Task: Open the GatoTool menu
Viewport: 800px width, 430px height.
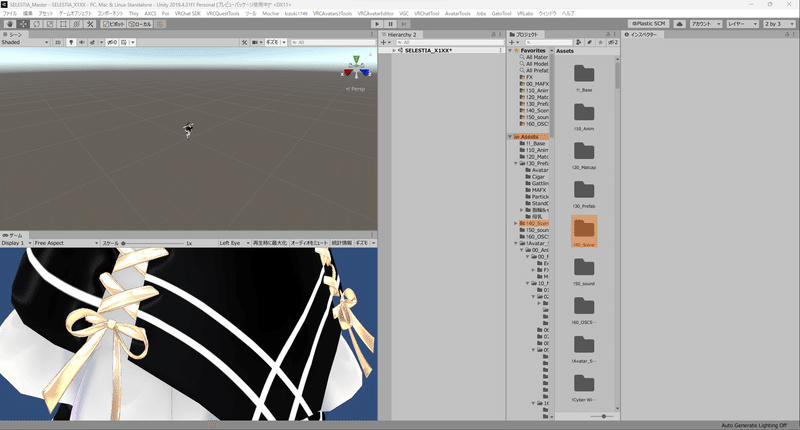Action: tap(501, 13)
